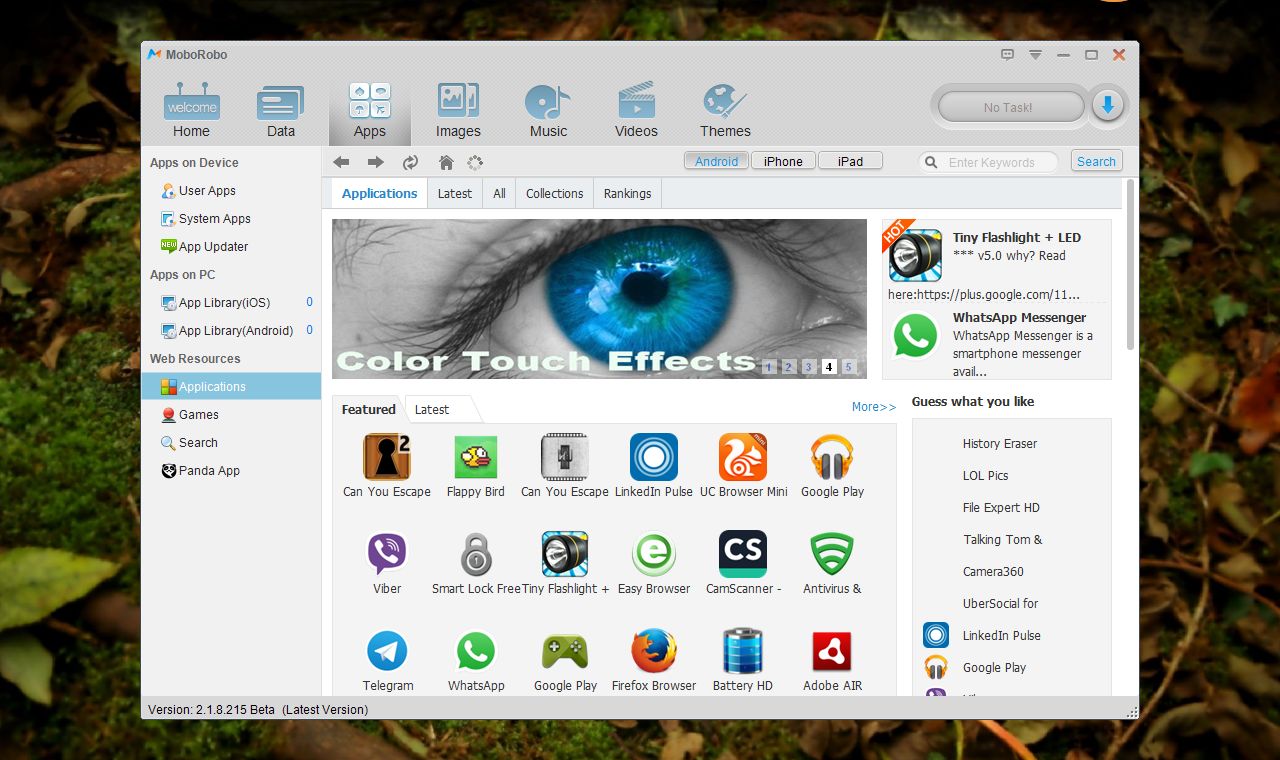Open App Library(Android) in sidebar

coord(236,330)
